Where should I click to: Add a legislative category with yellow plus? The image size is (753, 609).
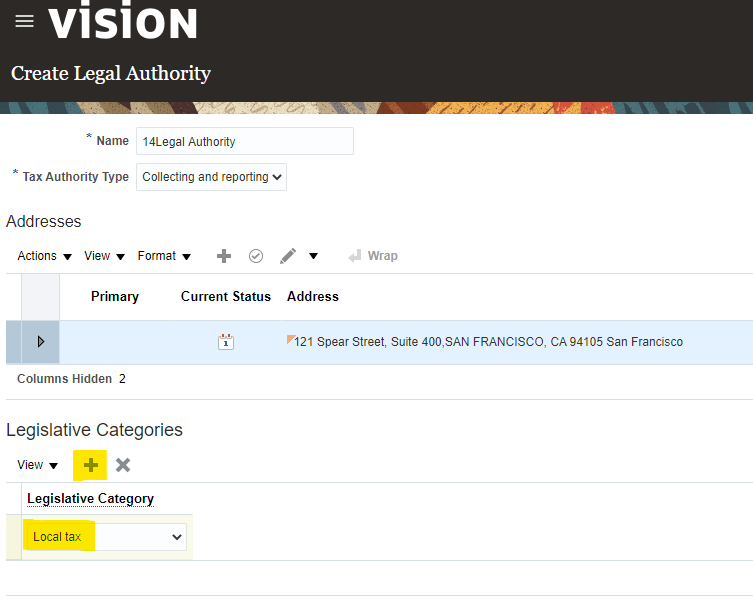click(x=91, y=465)
